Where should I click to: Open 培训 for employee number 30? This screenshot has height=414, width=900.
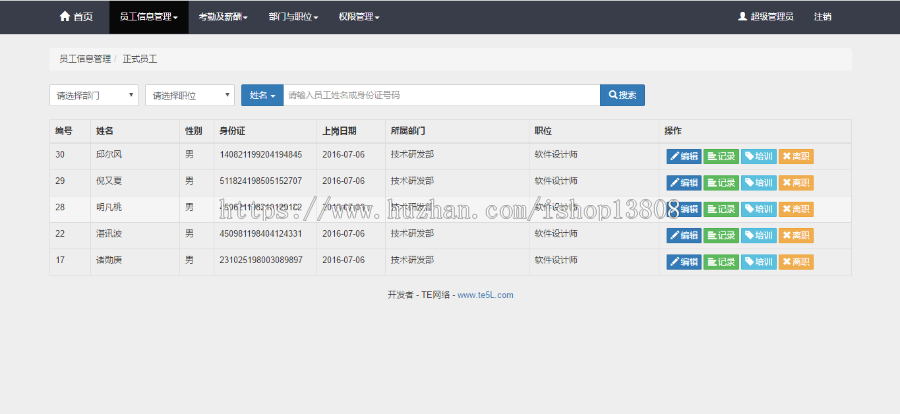759,156
